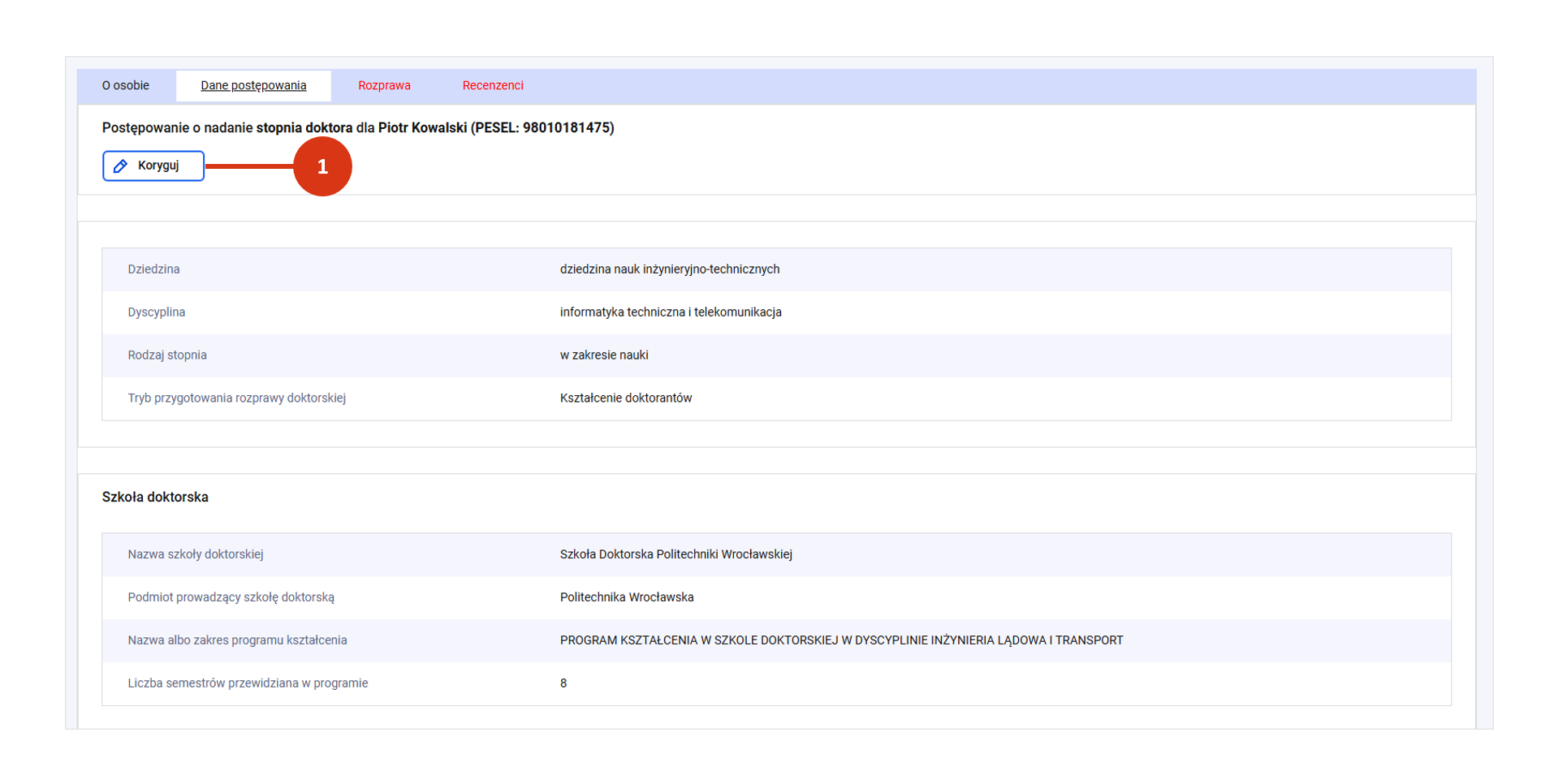Select the 'w zakresie nauki' value
The width and height of the screenshot is (1558, 784).
pyautogui.click(x=604, y=355)
